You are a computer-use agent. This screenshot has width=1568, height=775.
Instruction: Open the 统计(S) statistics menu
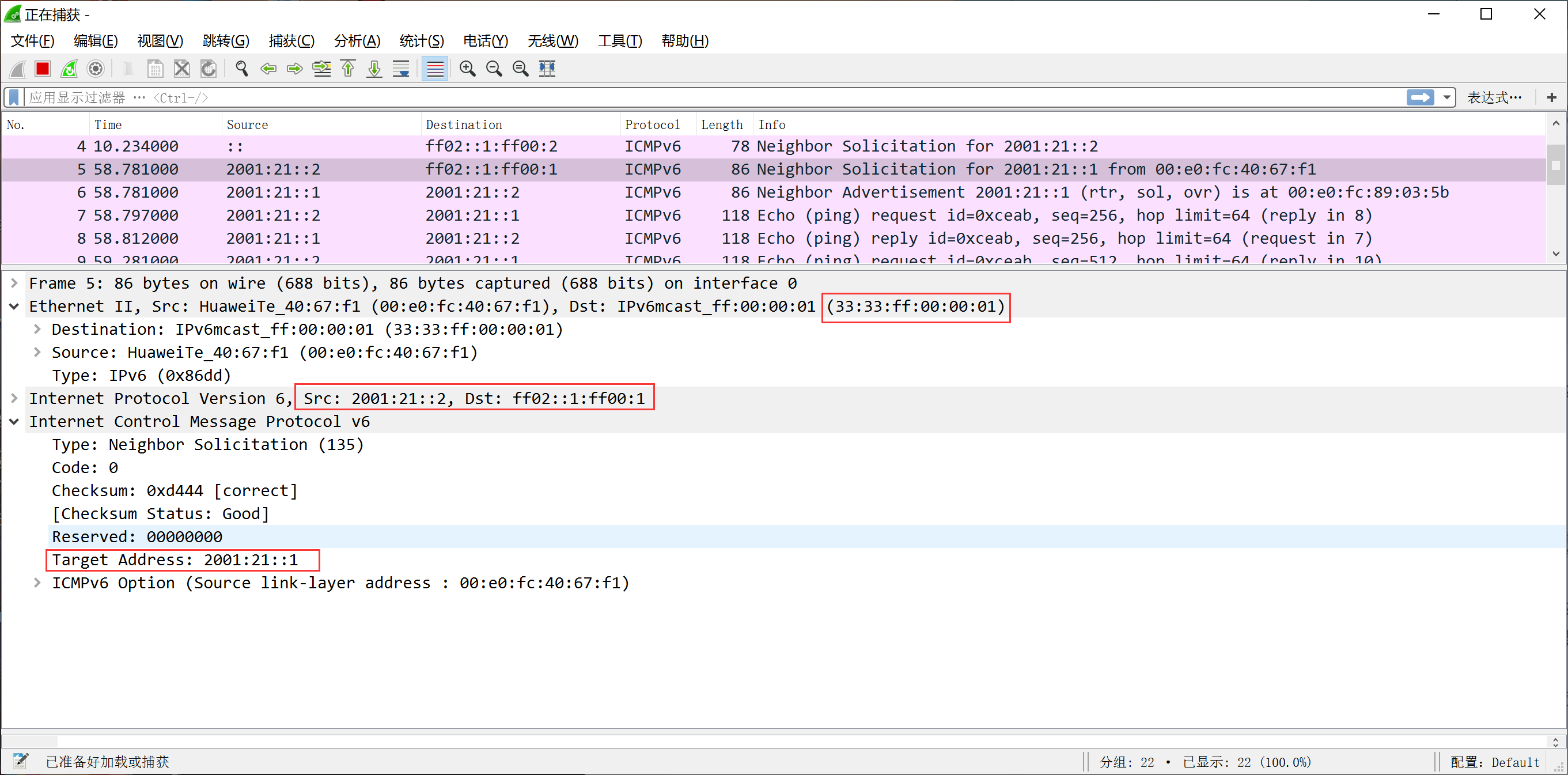pos(421,41)
